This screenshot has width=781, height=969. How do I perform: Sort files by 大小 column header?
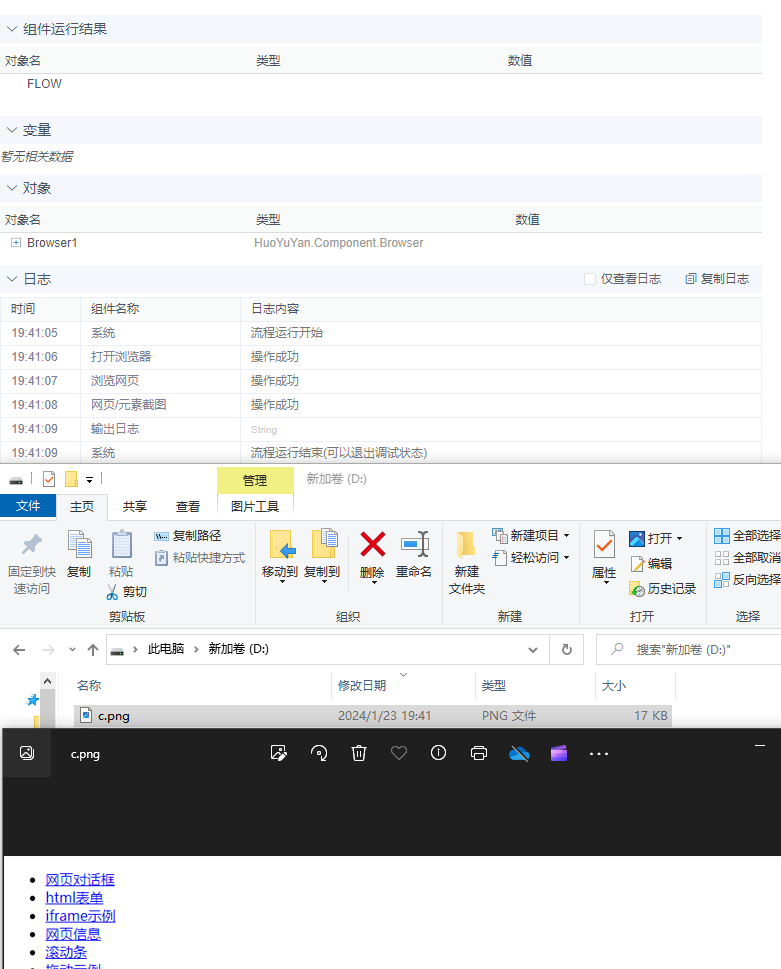614,685
